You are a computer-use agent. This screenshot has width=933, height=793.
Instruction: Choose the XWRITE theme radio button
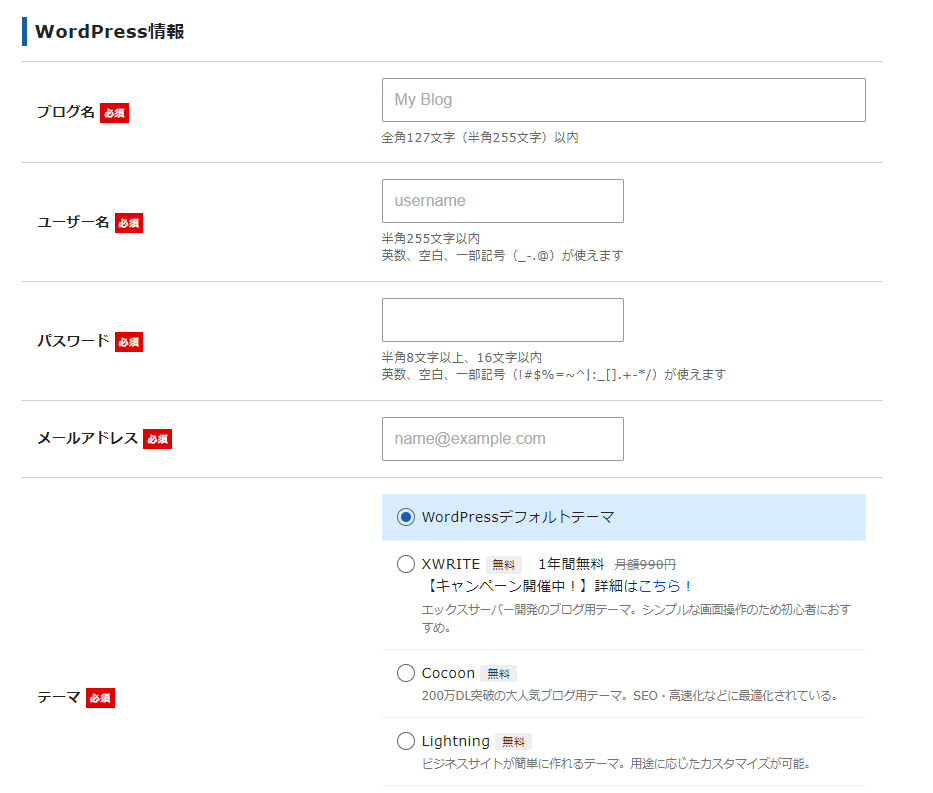point(406,564)
